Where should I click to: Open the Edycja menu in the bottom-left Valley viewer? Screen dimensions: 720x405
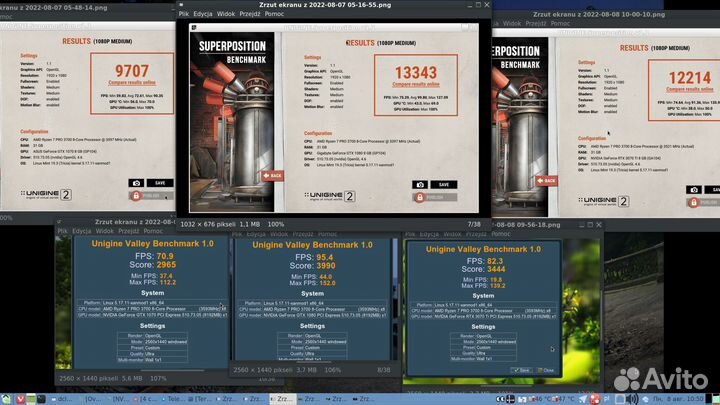(x=82, y=231)
